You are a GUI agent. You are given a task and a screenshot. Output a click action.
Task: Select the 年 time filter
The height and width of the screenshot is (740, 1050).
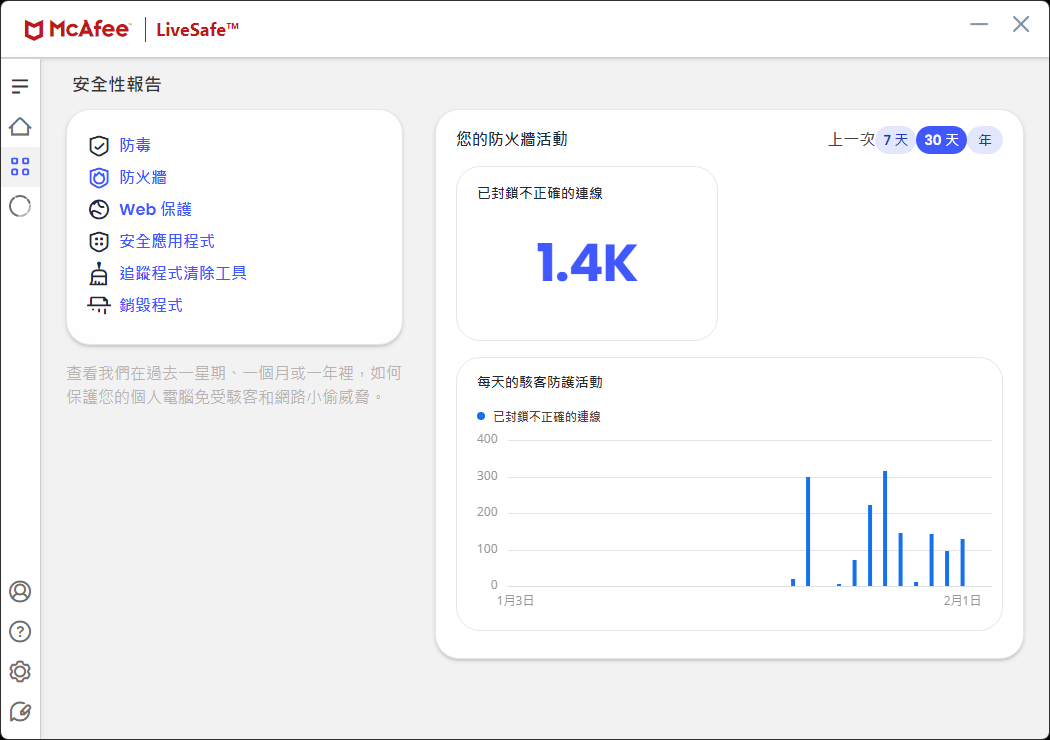coord(985,140)
